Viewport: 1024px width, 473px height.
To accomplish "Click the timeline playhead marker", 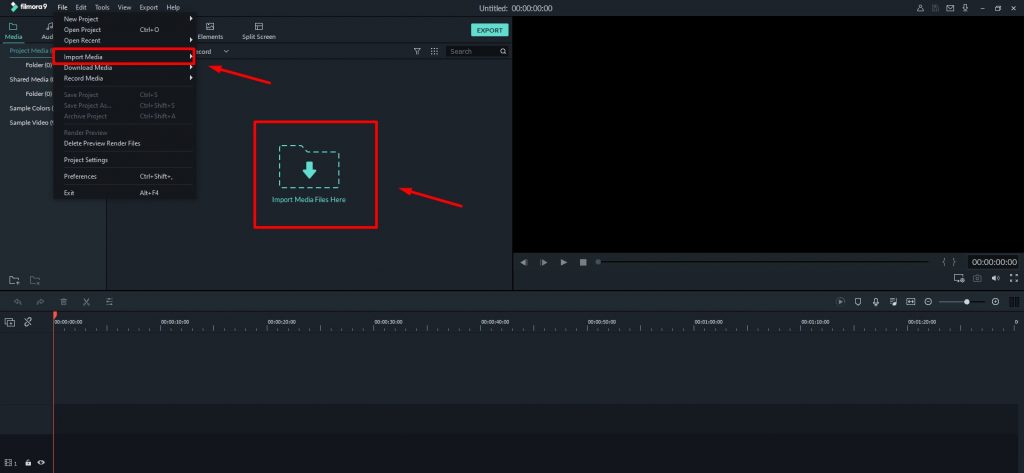I will tap(55, 316).
